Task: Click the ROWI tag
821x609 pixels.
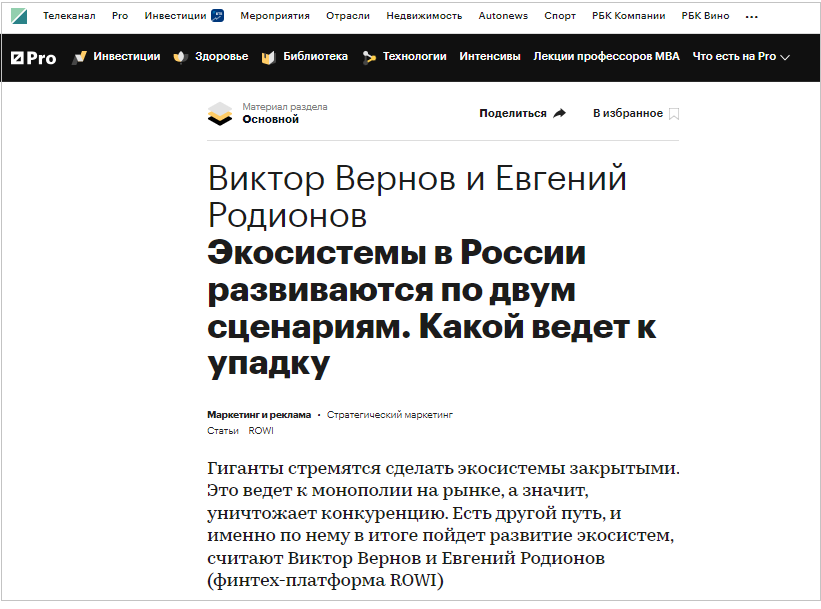Action: 261,430
